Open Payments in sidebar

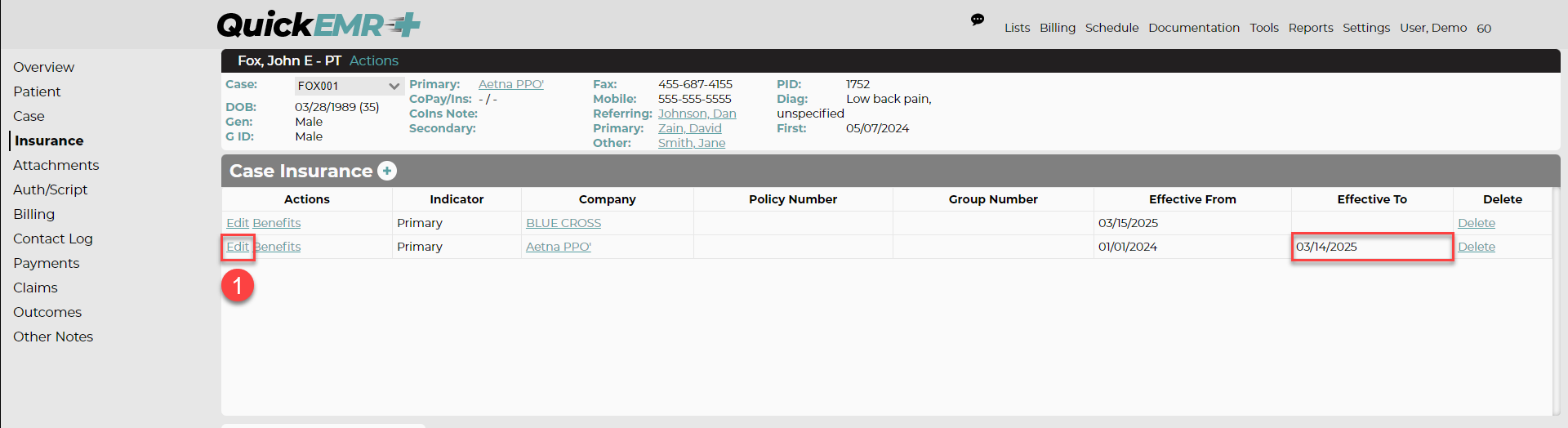pyautogui.click(x=47, y=263)
